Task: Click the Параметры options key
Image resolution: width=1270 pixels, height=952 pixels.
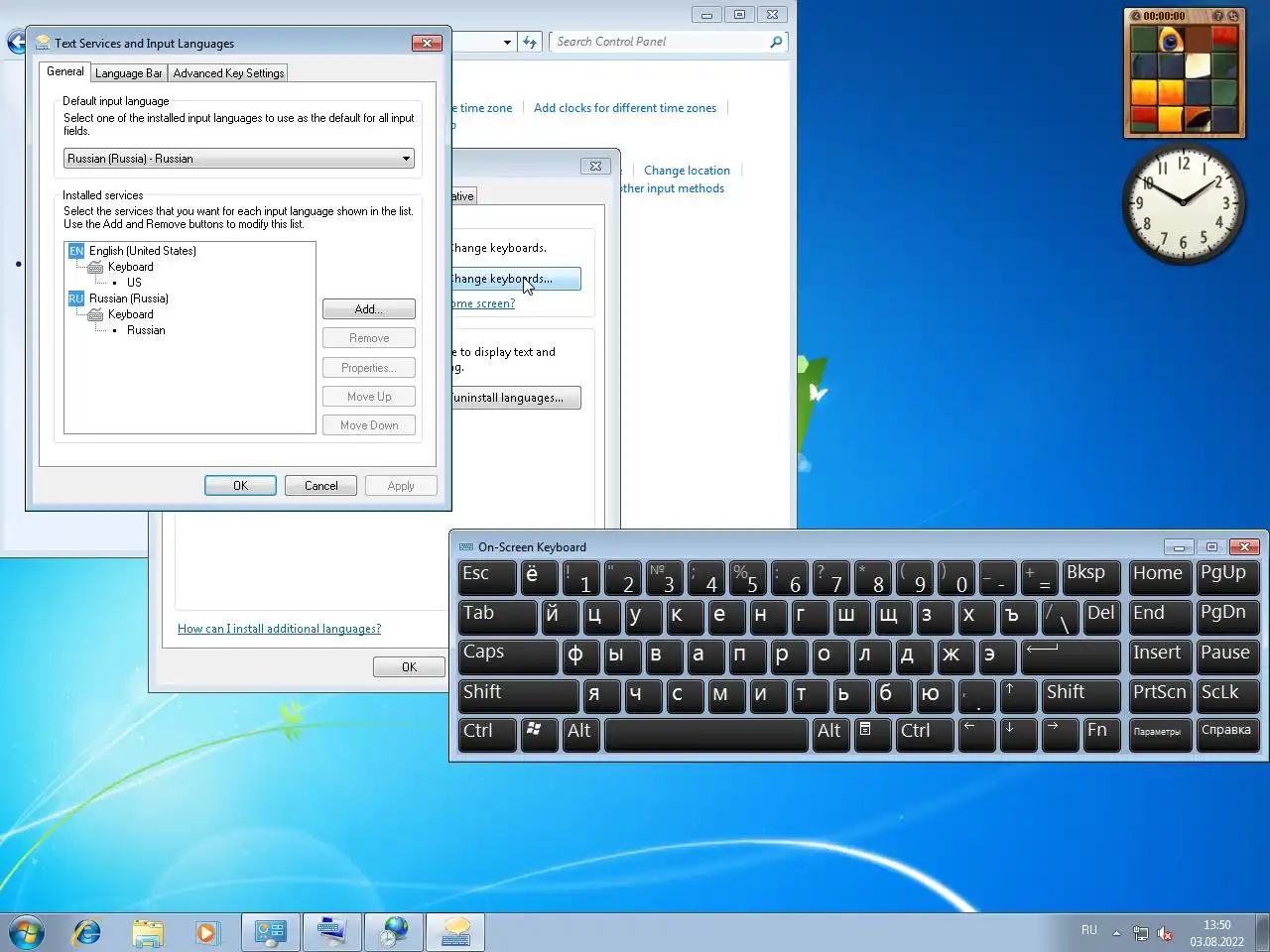Action: point(1160,734)
